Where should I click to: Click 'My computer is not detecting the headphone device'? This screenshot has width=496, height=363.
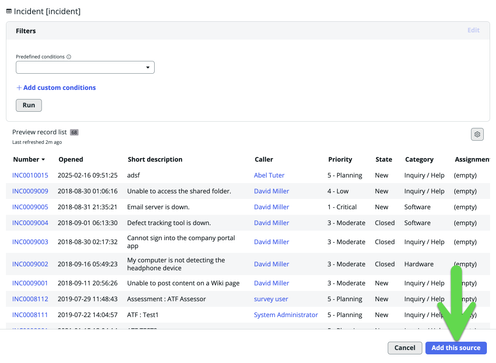(x=176, y=264)
